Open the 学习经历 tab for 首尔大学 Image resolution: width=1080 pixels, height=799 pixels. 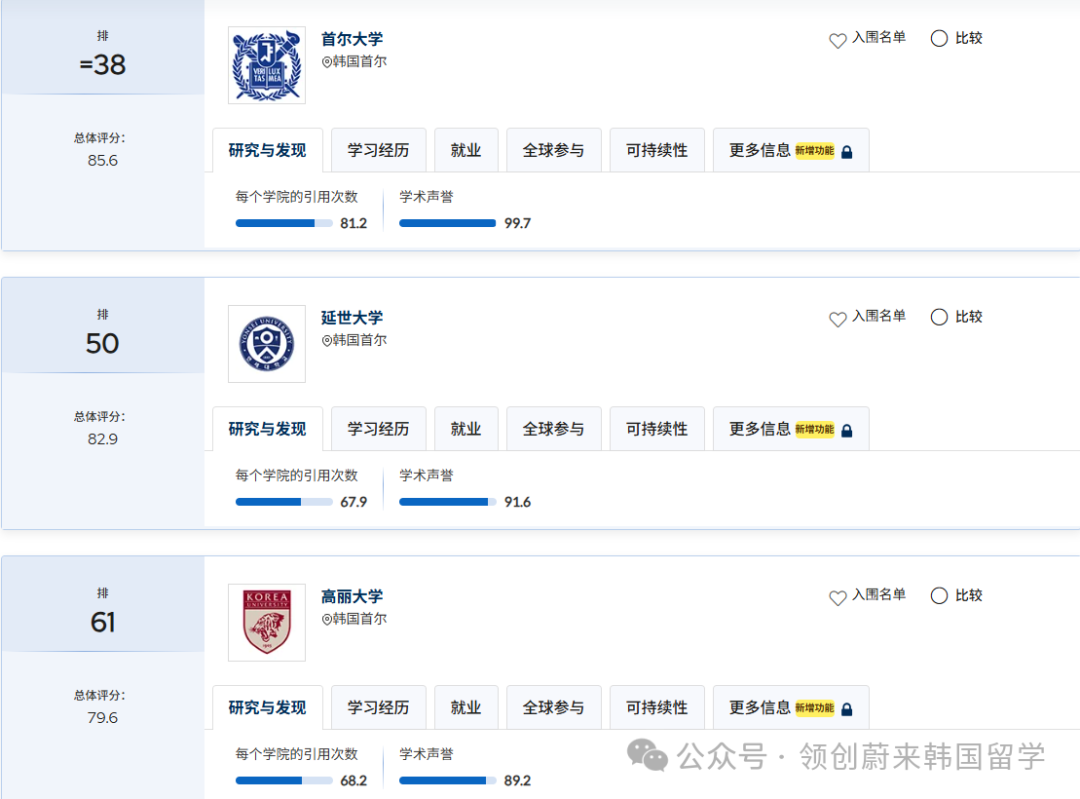point(378,151)
